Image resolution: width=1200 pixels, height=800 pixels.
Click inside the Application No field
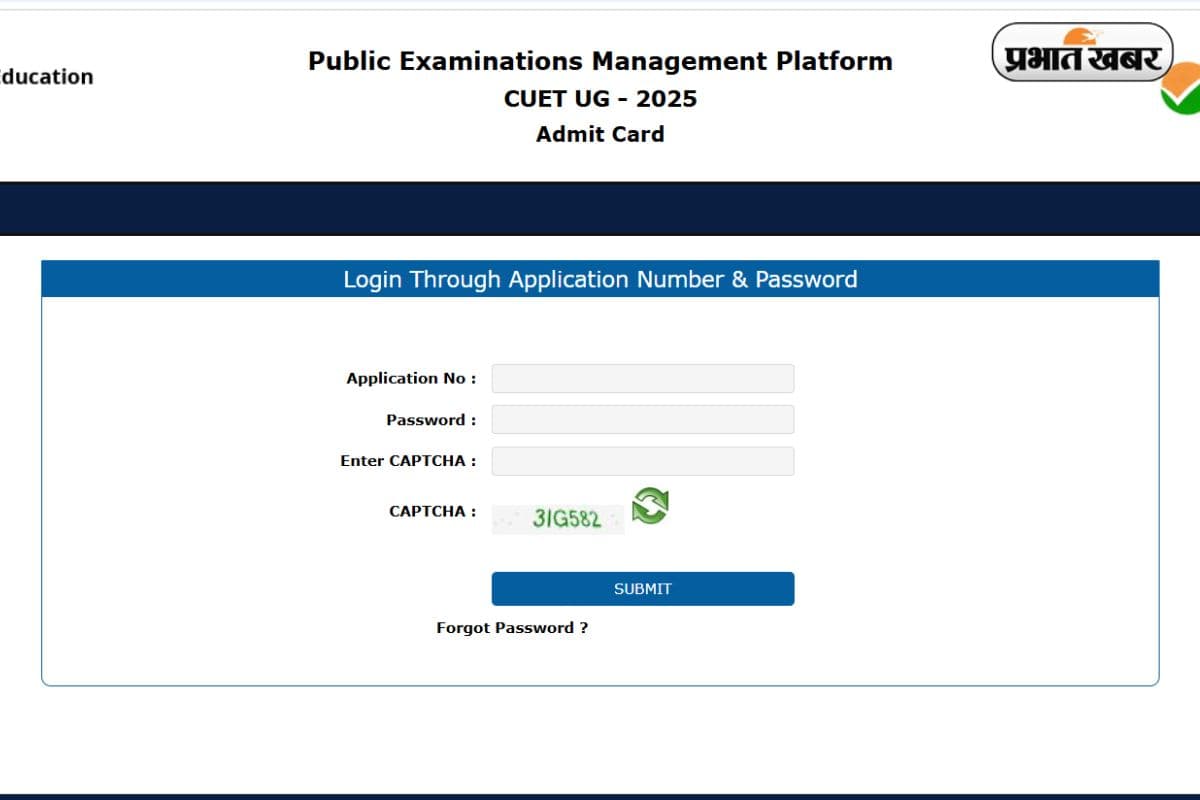tap(642, 378)
